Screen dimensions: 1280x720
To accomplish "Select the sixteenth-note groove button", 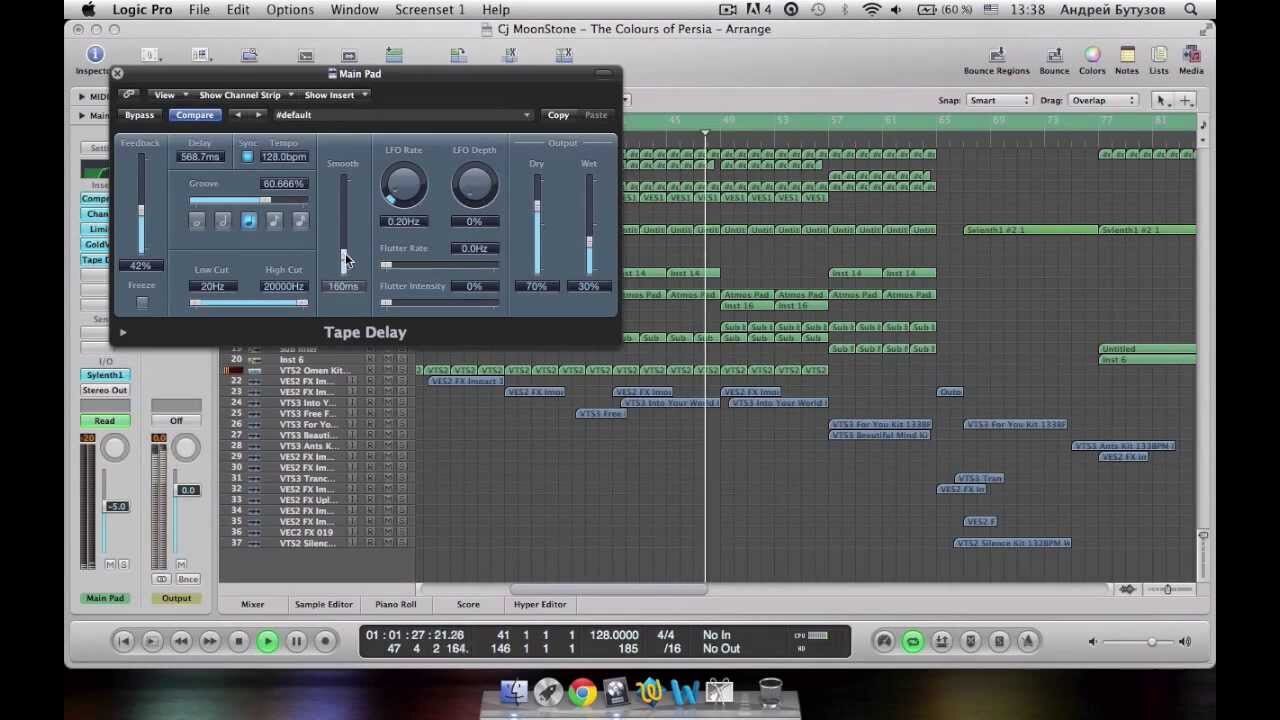I will coord(300,221).
